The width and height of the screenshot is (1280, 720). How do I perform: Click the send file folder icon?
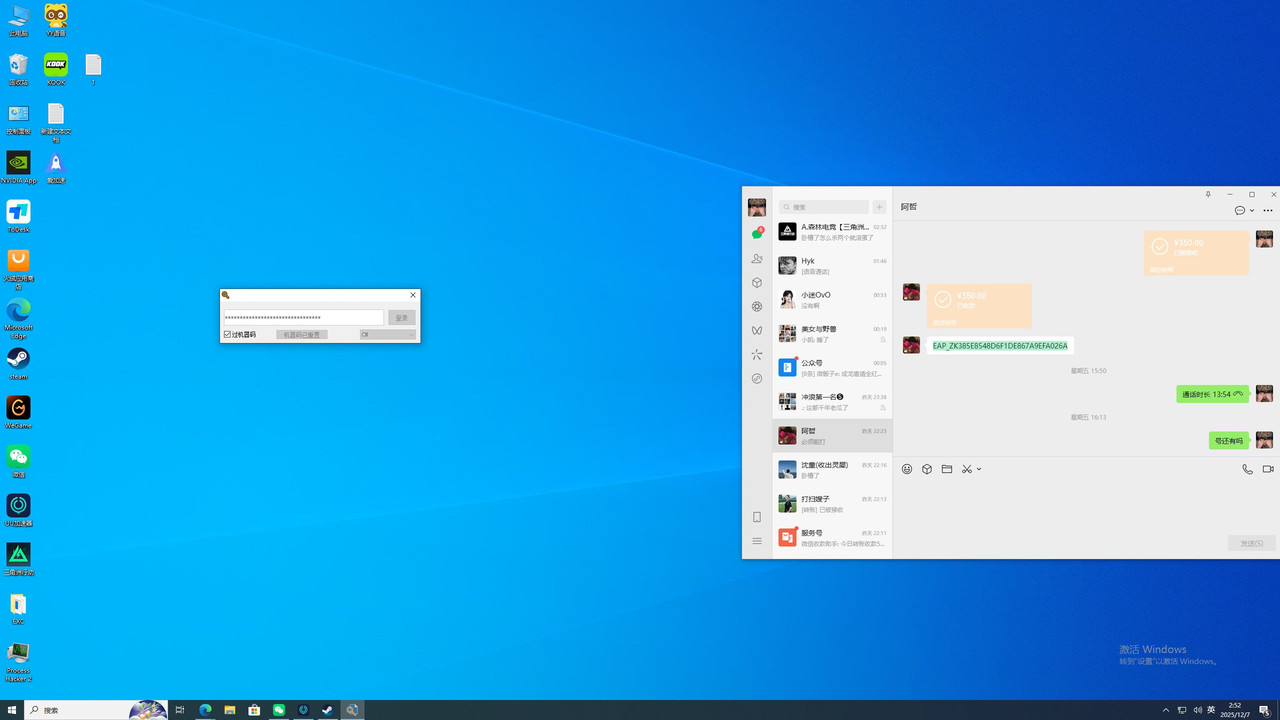pyautogui.click(x=947, y=469)
